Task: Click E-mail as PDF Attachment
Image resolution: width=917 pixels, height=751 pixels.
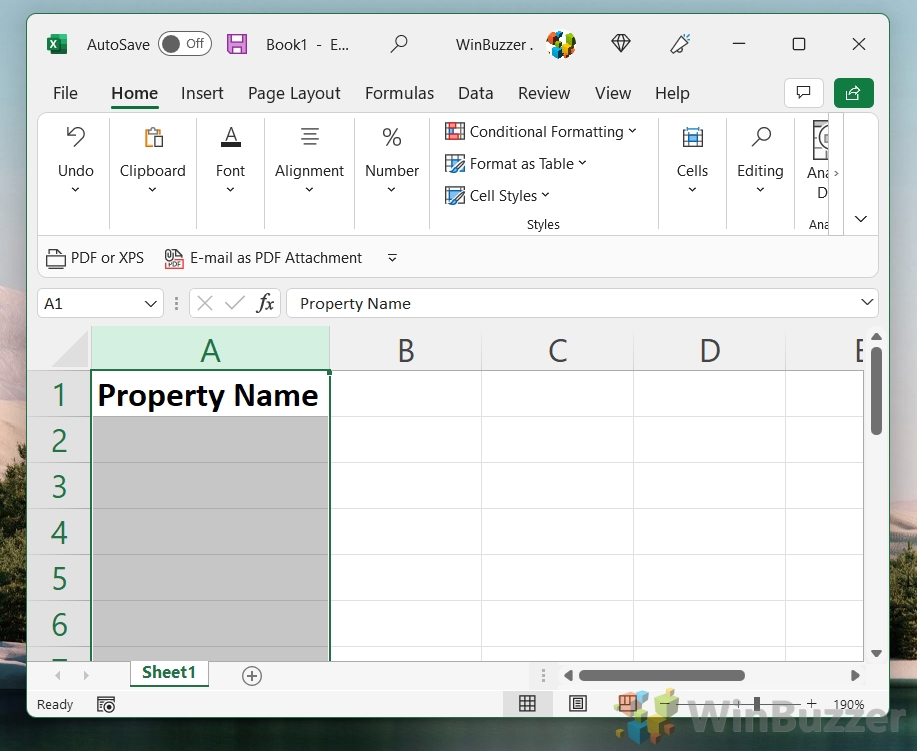Action: point(263,258)
